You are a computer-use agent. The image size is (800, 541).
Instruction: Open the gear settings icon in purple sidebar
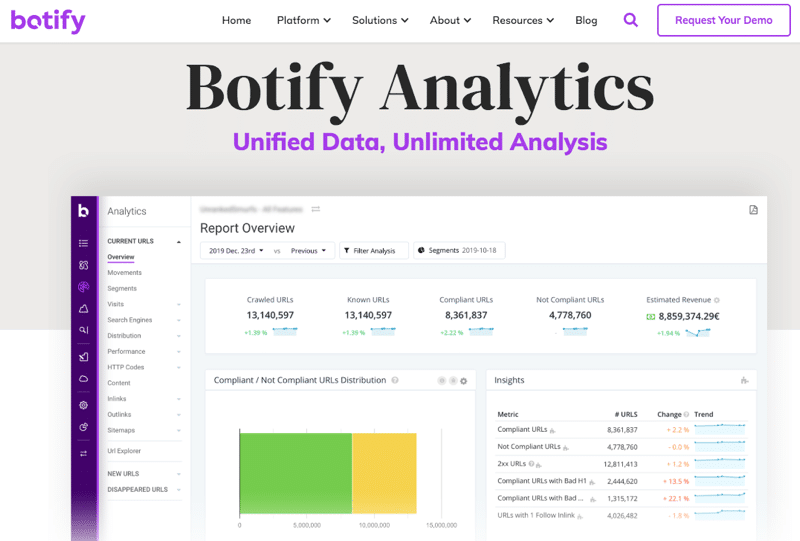coord(84,405)
